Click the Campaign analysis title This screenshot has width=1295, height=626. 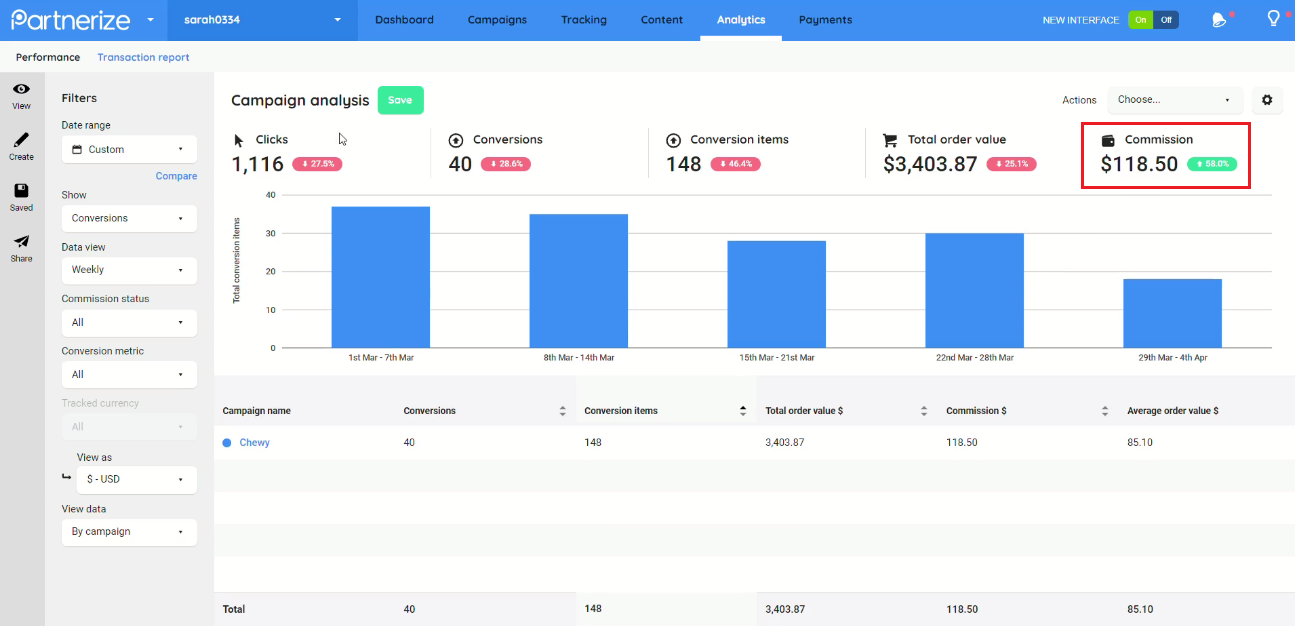point(300,100)
